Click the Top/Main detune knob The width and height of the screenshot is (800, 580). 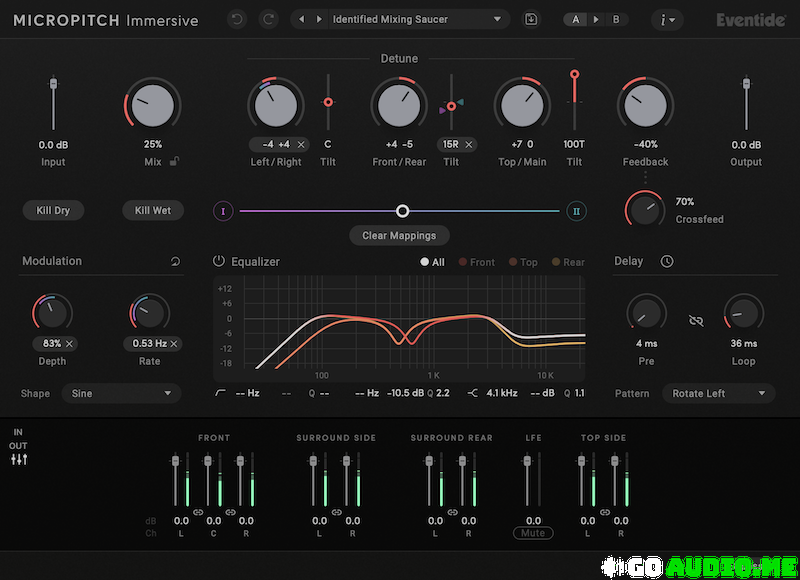pyautogui.click(x=522, y=105)
